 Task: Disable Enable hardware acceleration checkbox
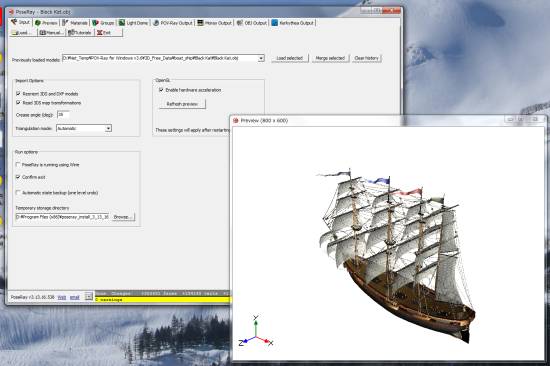click(161, 90)
